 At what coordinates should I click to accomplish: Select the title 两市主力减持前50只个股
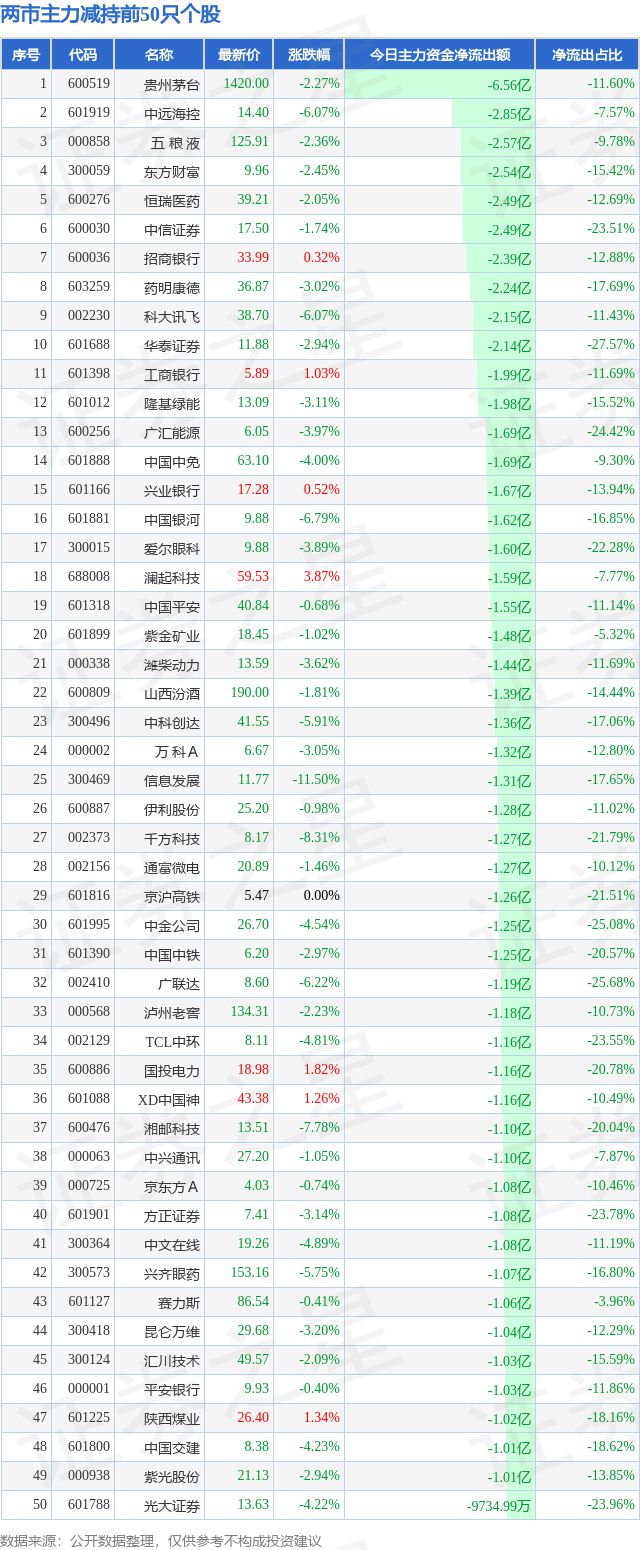coord(111,15)
